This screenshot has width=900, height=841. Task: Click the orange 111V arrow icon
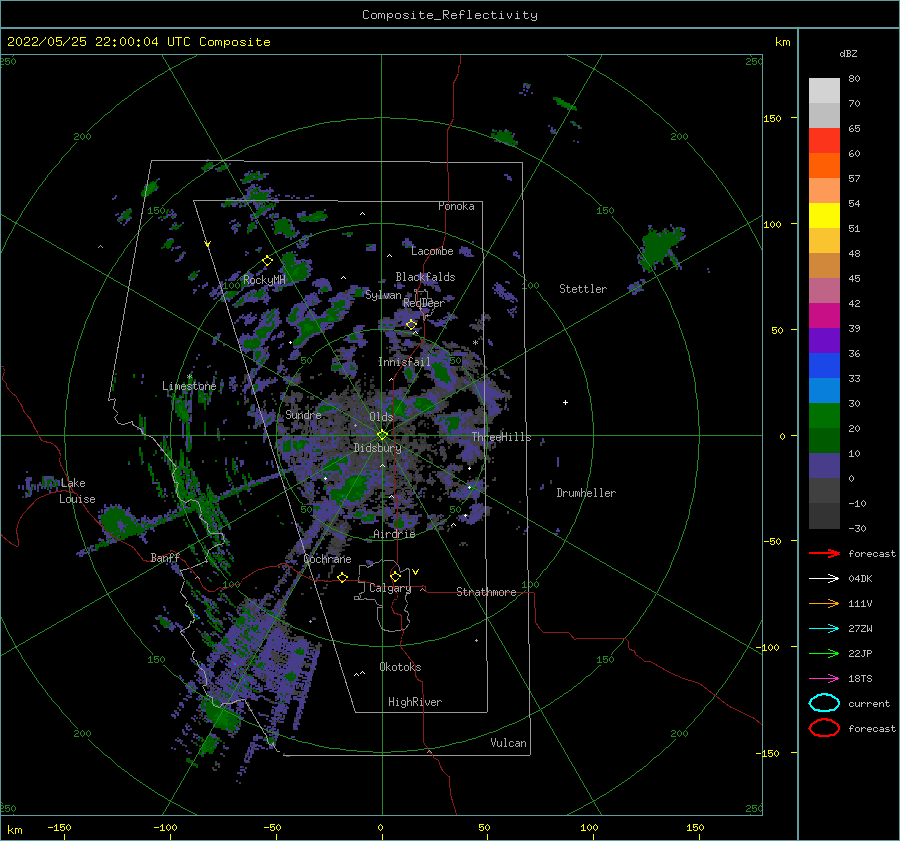point(824,603)
